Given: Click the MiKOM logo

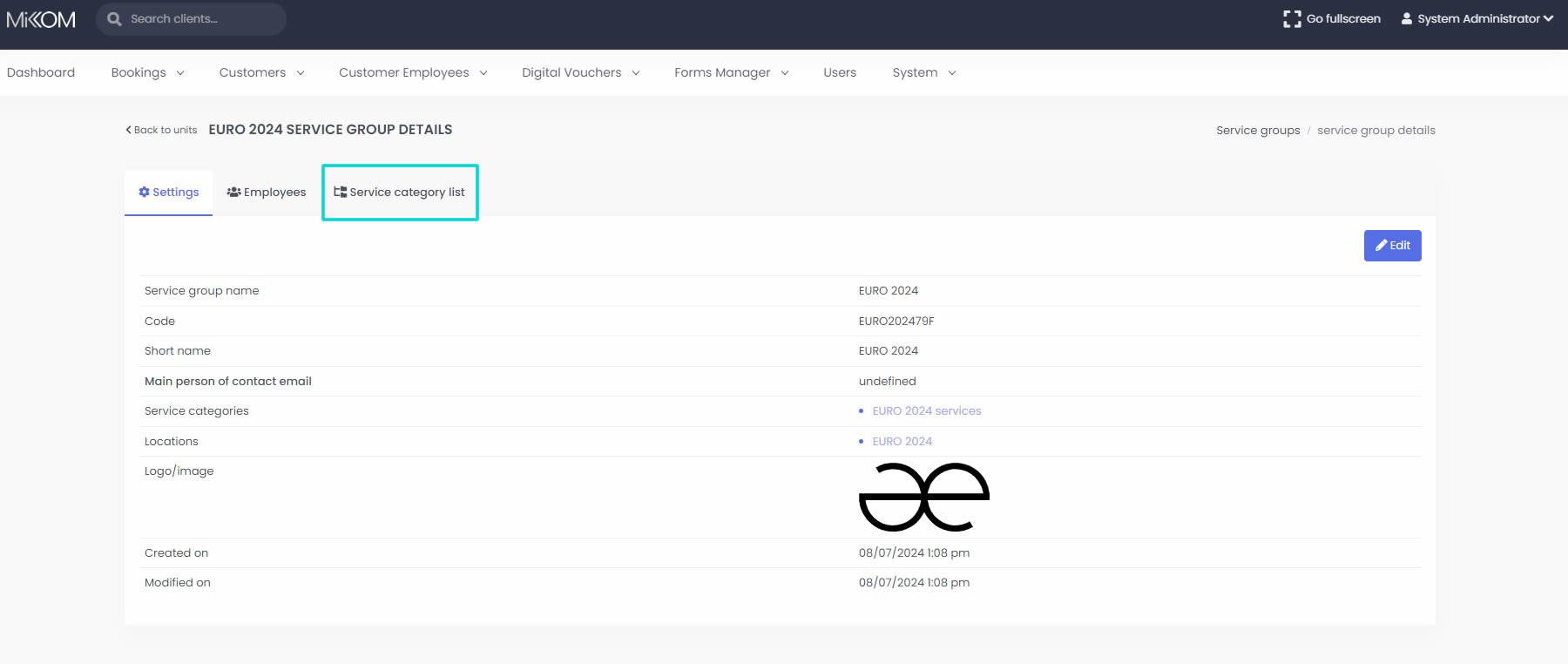Looking at the screenshot, I should (x=41, y=19).
